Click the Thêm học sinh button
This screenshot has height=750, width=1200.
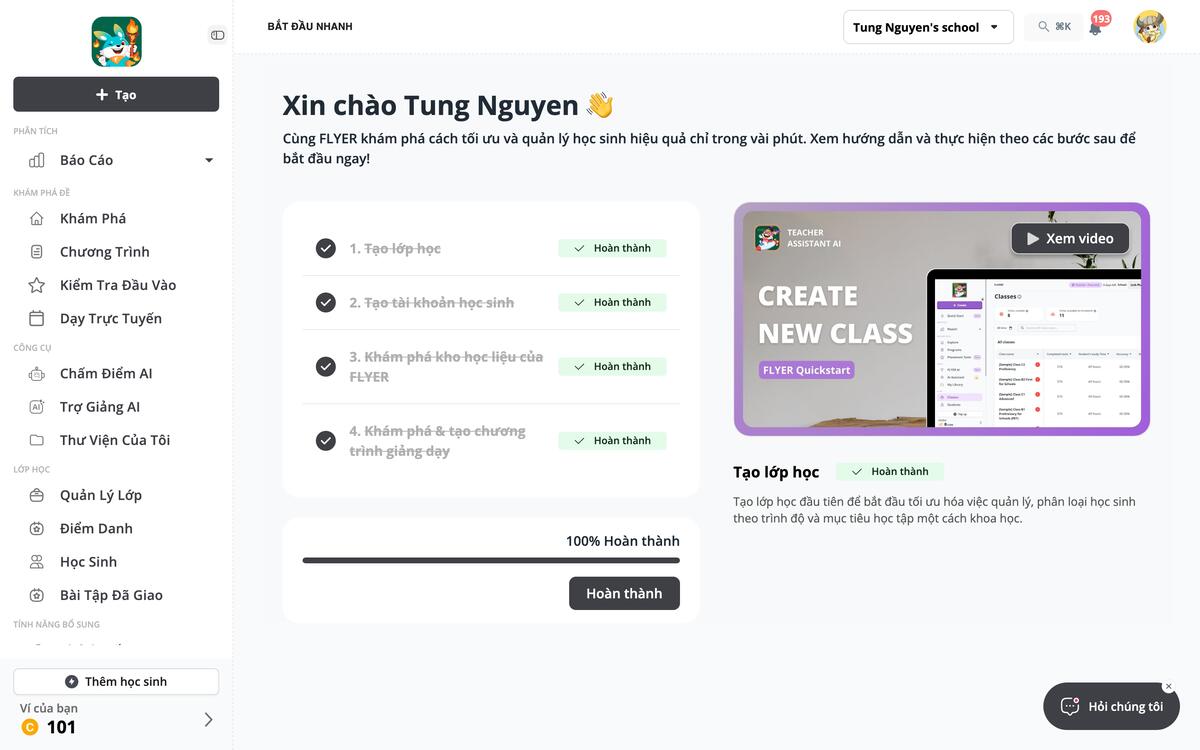click(116, 681)
